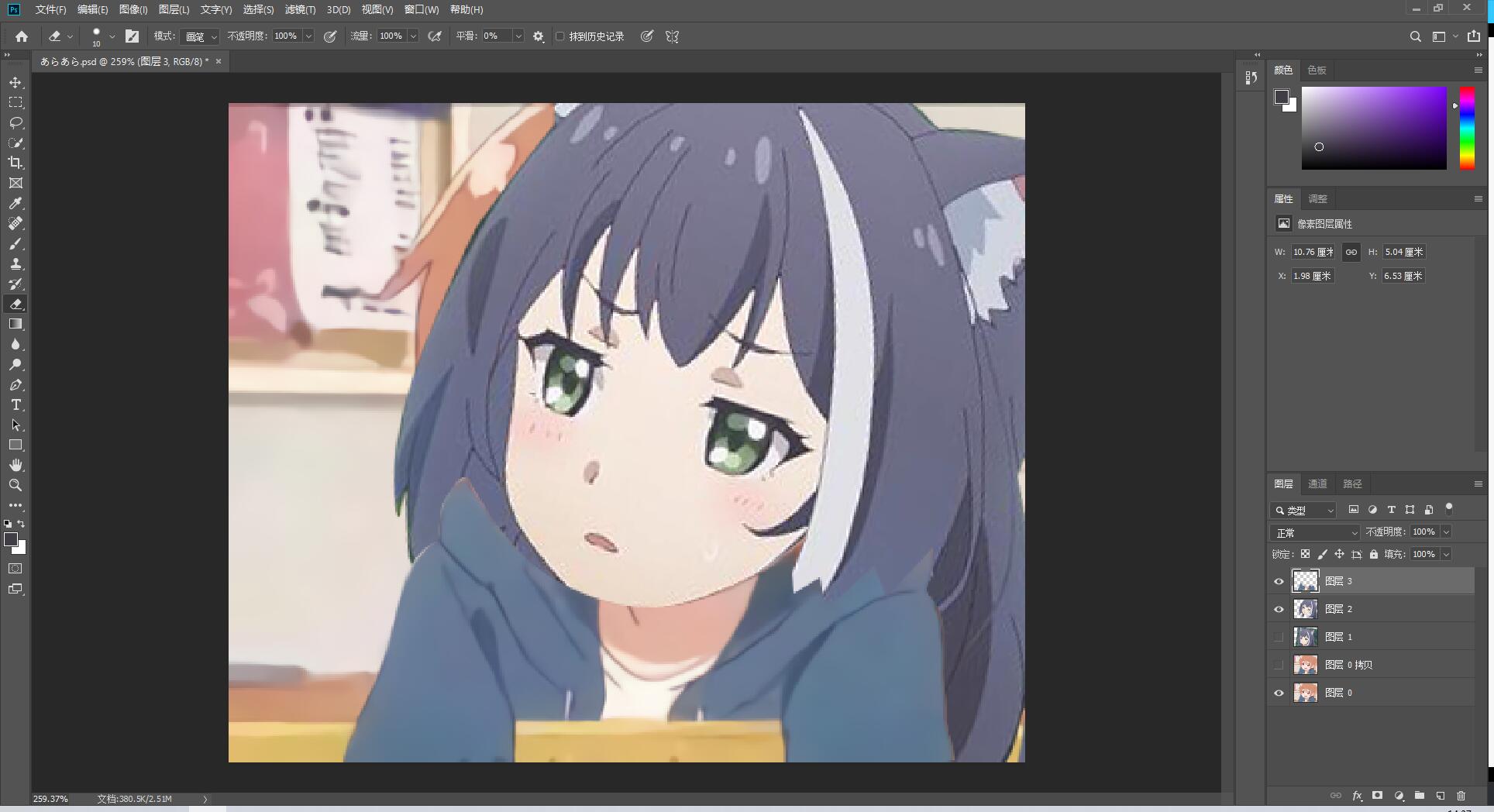Open the 滤镜(T) menu

click(x=300, y=9)
